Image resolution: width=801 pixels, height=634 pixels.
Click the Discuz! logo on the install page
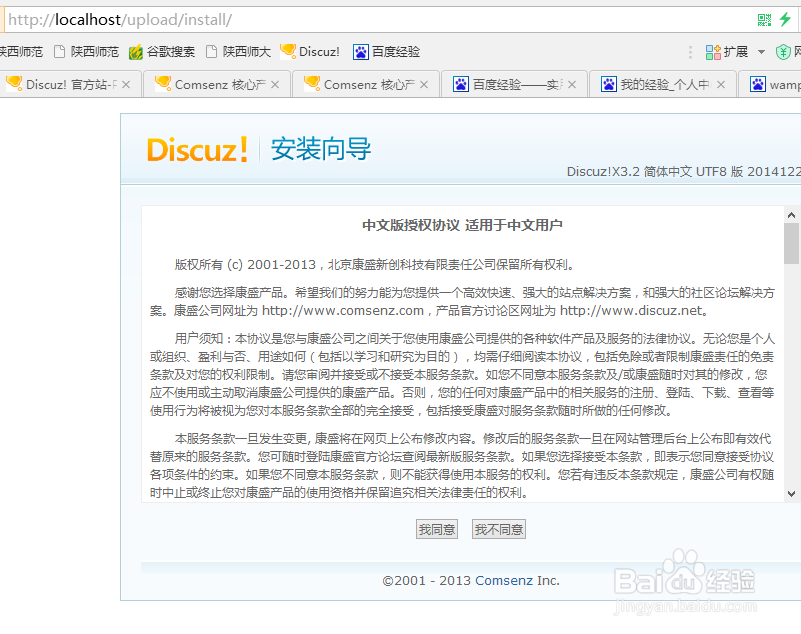197,150
